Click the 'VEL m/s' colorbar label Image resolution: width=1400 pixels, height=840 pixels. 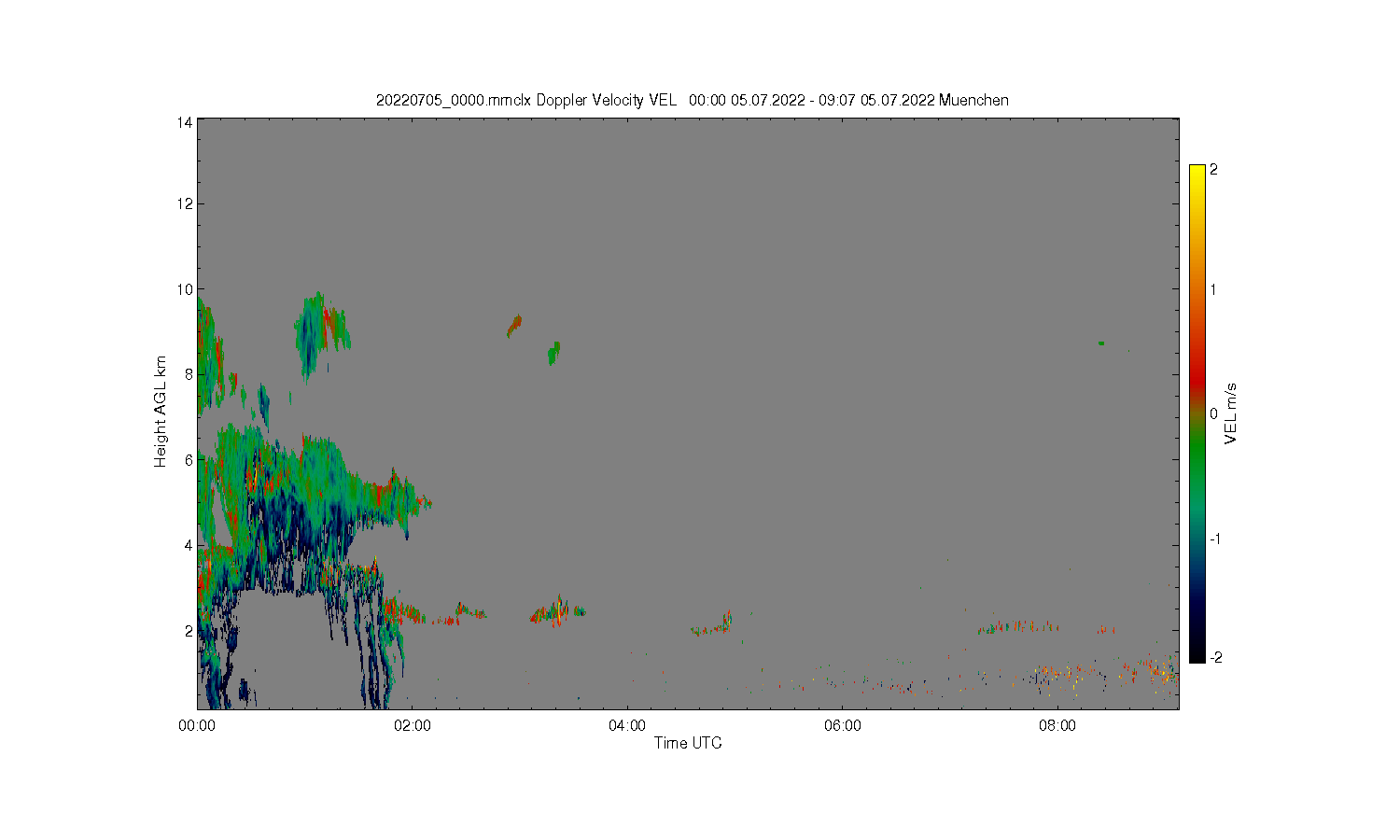click(x=1231, y=413)
